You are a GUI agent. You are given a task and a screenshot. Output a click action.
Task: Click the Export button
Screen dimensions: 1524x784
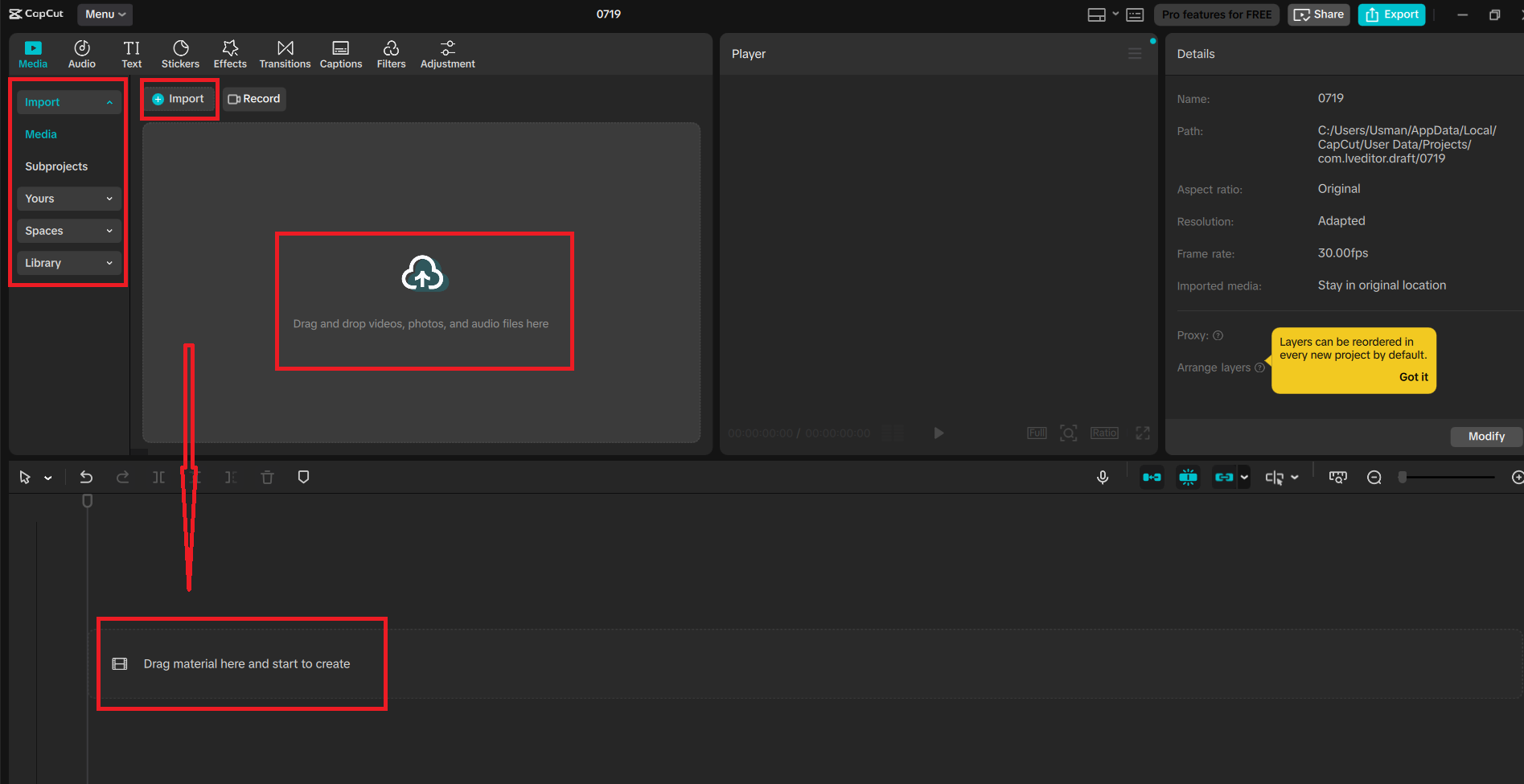coord(1390,14)
